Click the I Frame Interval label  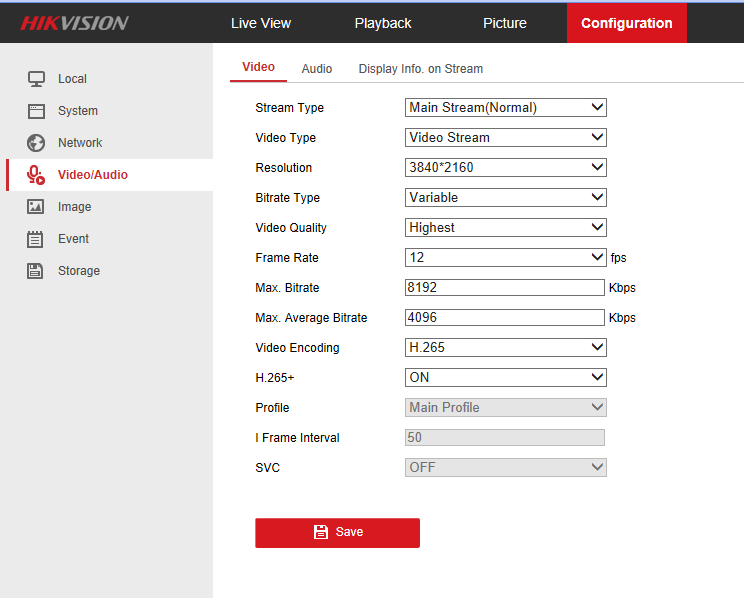point(298,438)
